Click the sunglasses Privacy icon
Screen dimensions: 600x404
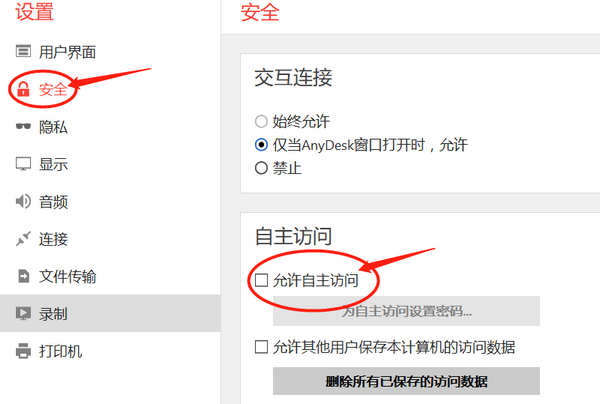[x=23, y=126]
